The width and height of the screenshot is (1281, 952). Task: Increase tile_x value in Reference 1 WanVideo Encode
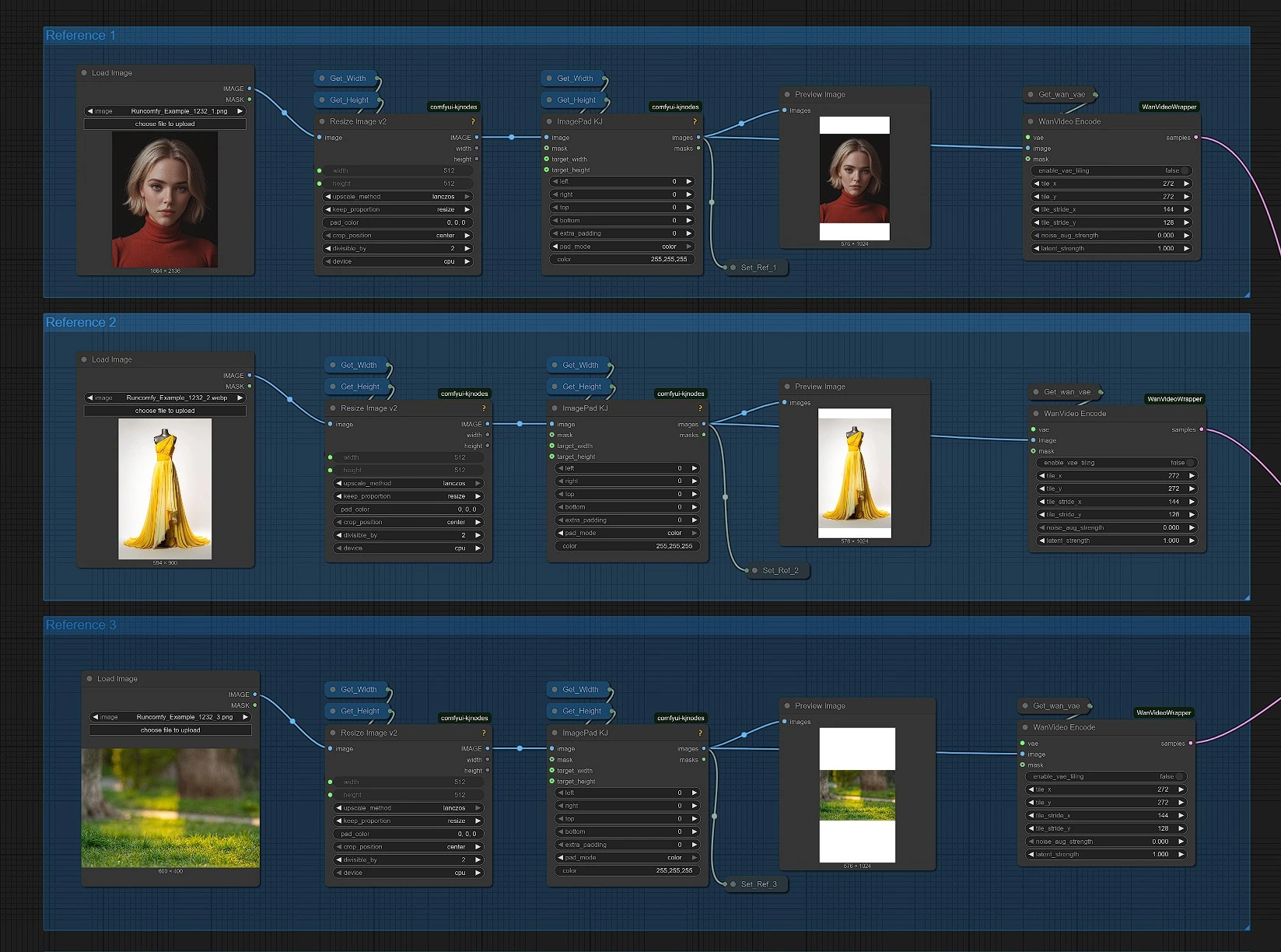[x=1186, y=184]
